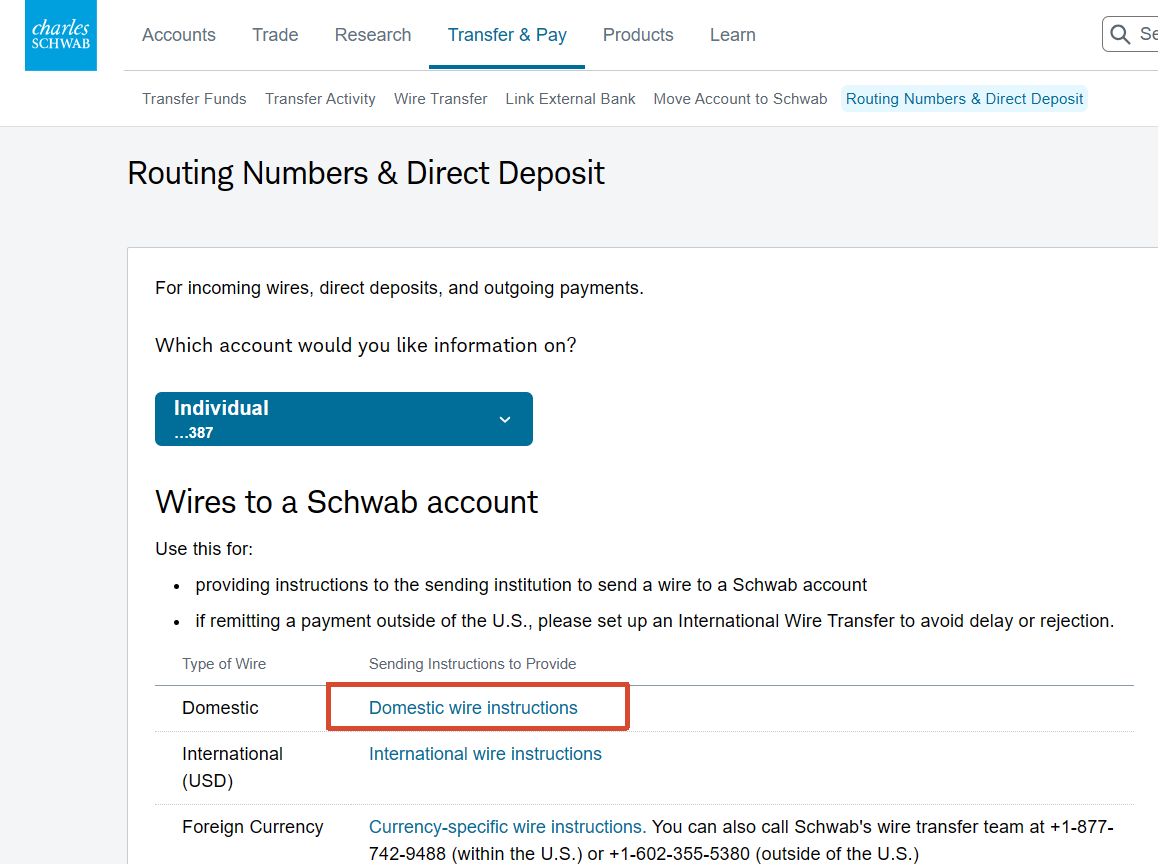1158x864 pixels.
Task: Expand the Individual ...387 account dropdown
Action: pyautogui.click(x=343, y=419)
